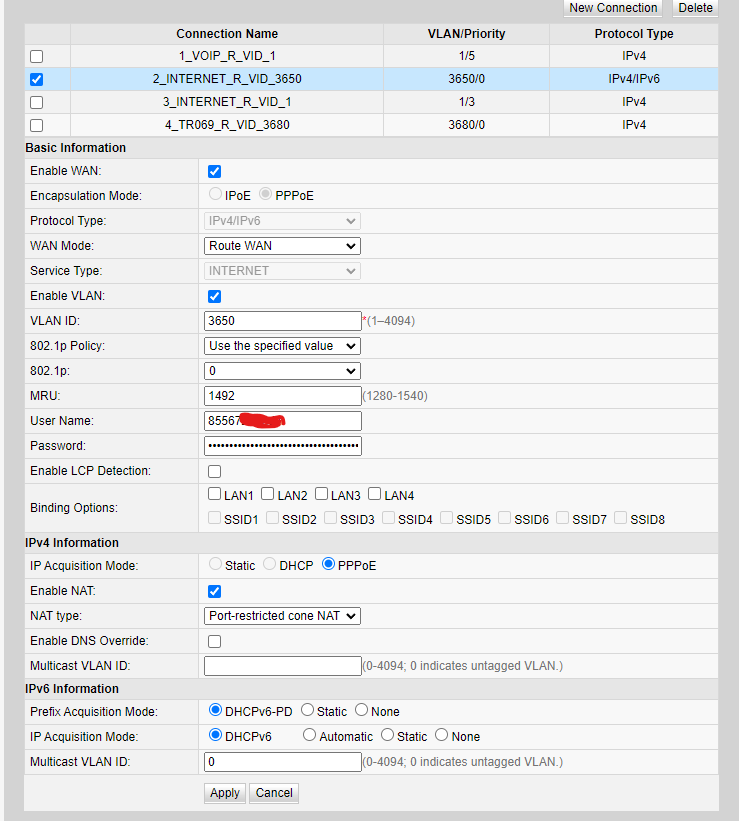Select the 4_TR069_R_VID_3680 row checkbox

click(x=37, y=125)
